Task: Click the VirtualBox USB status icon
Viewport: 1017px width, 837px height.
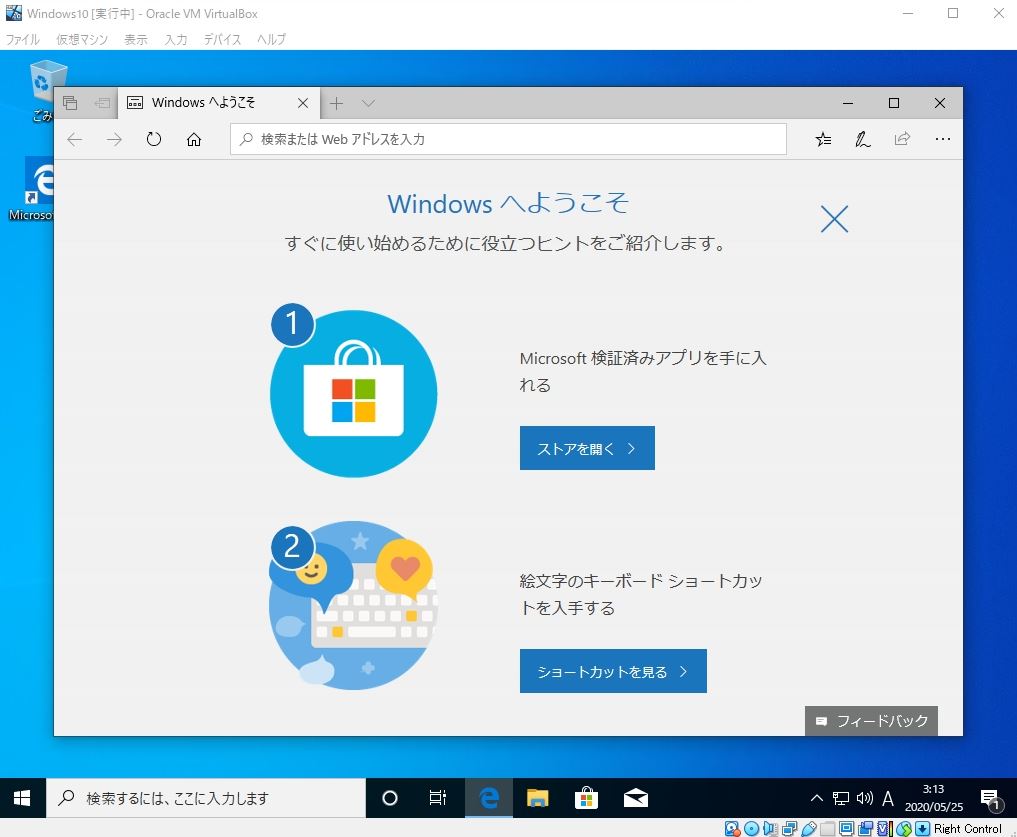Action: [809, 829]
